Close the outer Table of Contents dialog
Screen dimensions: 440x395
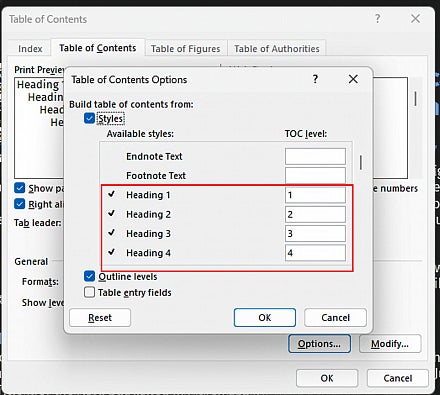[x=415, y=19]
